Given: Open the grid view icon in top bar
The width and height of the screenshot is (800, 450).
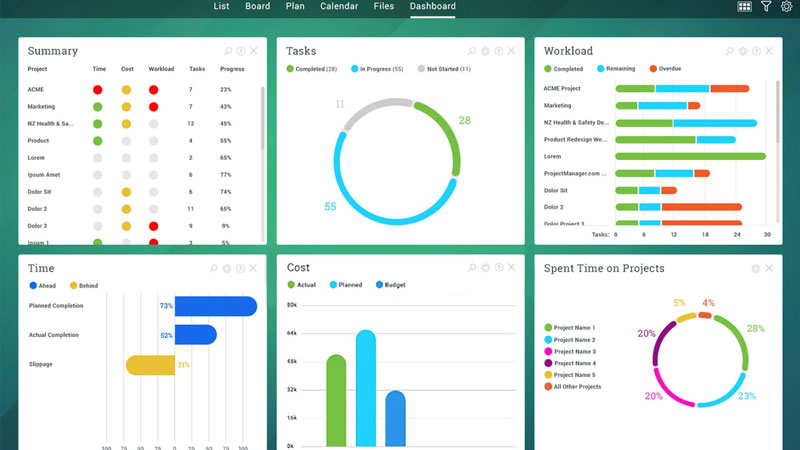Looking at the screenshot, I should coord(745,6).
